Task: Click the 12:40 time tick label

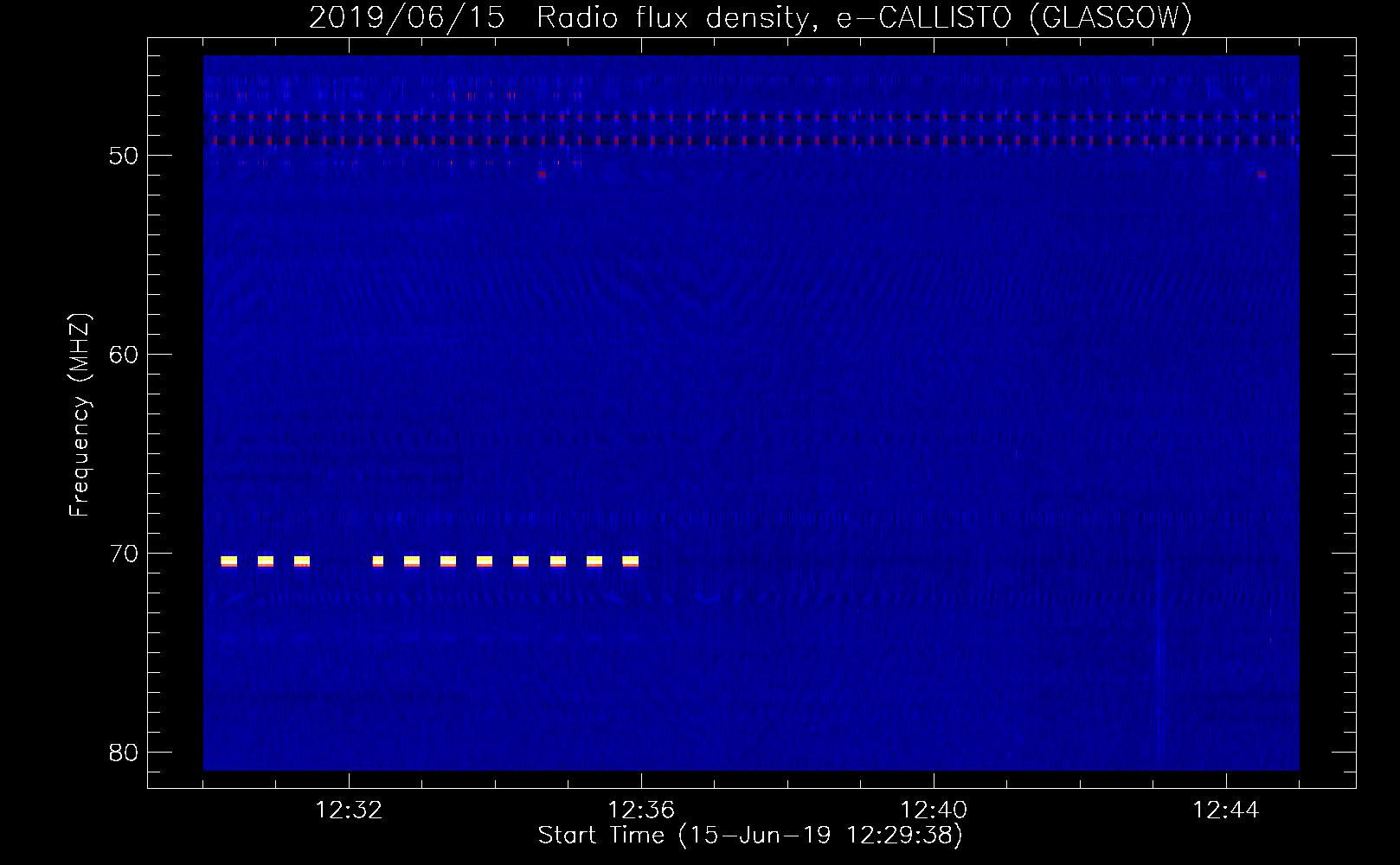Action: pyautogui.click(x=934, y=811)
